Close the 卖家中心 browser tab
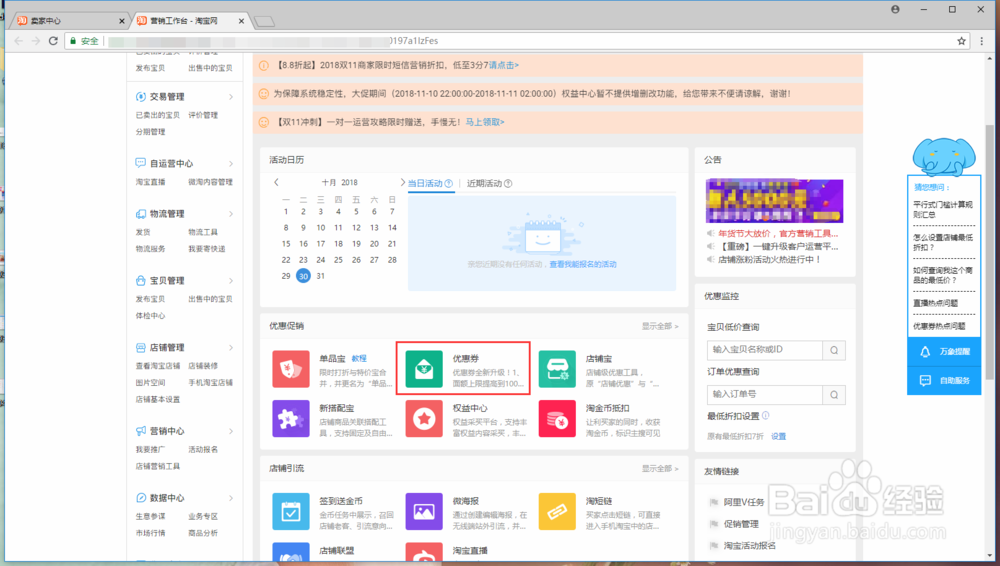Viewport: 1000px width, 566px height. (x=122, y=21)
